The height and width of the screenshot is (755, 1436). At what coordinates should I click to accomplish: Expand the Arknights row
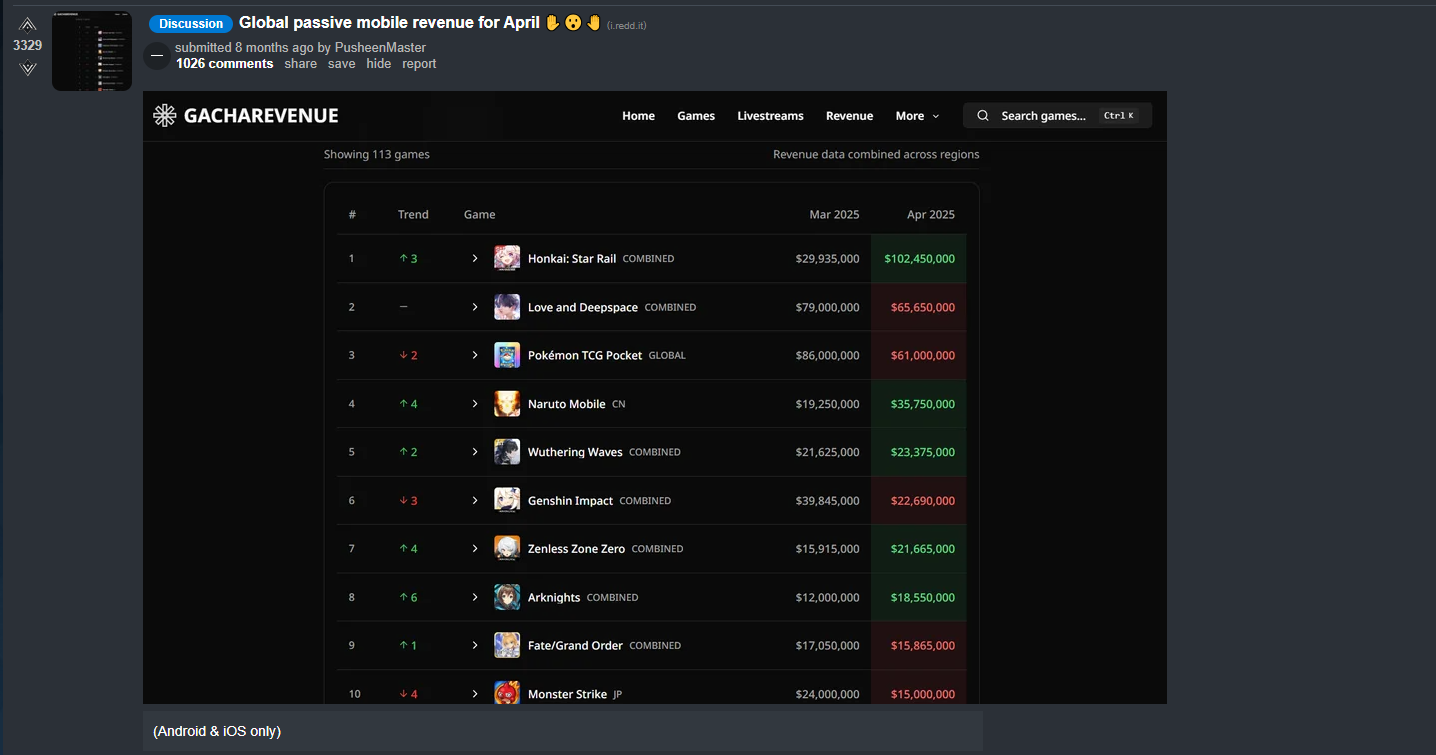point(475,597)
